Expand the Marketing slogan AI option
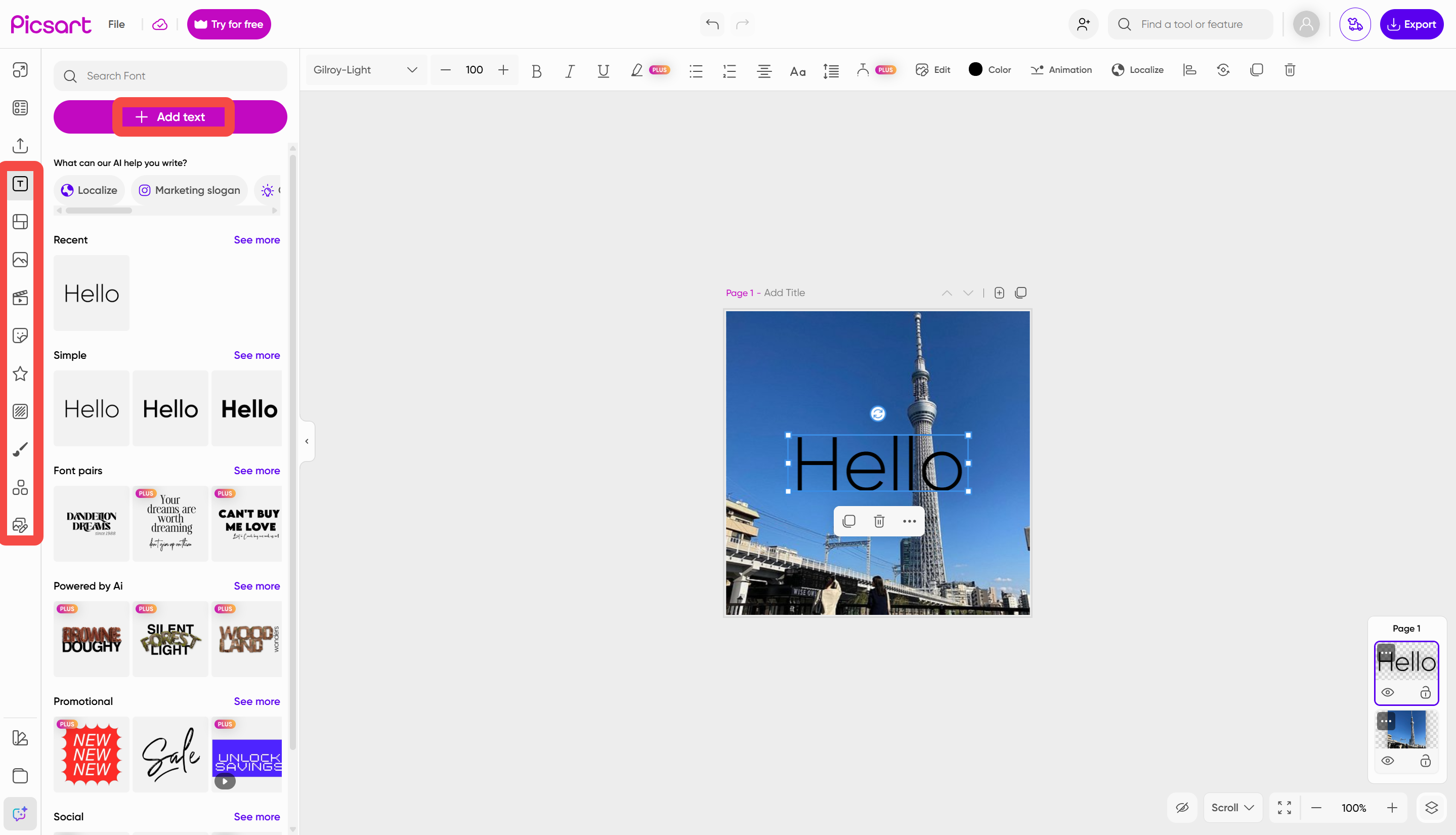Screen dimensions: 1456x835 189,190
